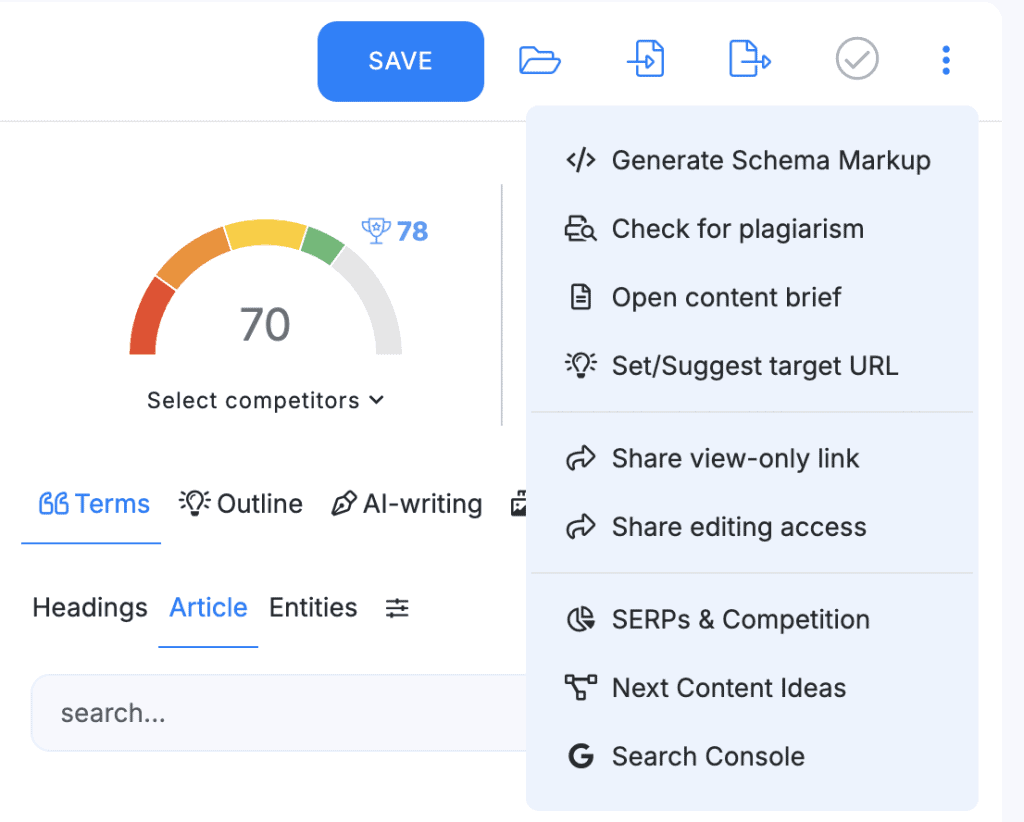Switch to the Outline tab
1024x822 pixels.
click(242, 504)
